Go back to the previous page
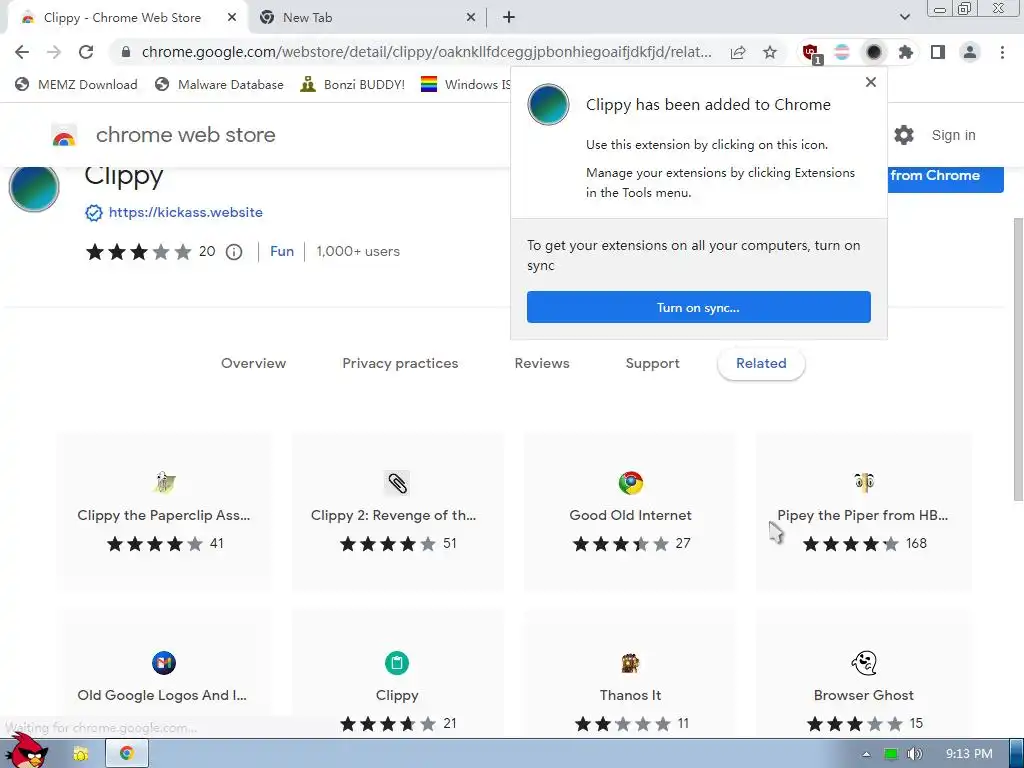 point(22,52)
